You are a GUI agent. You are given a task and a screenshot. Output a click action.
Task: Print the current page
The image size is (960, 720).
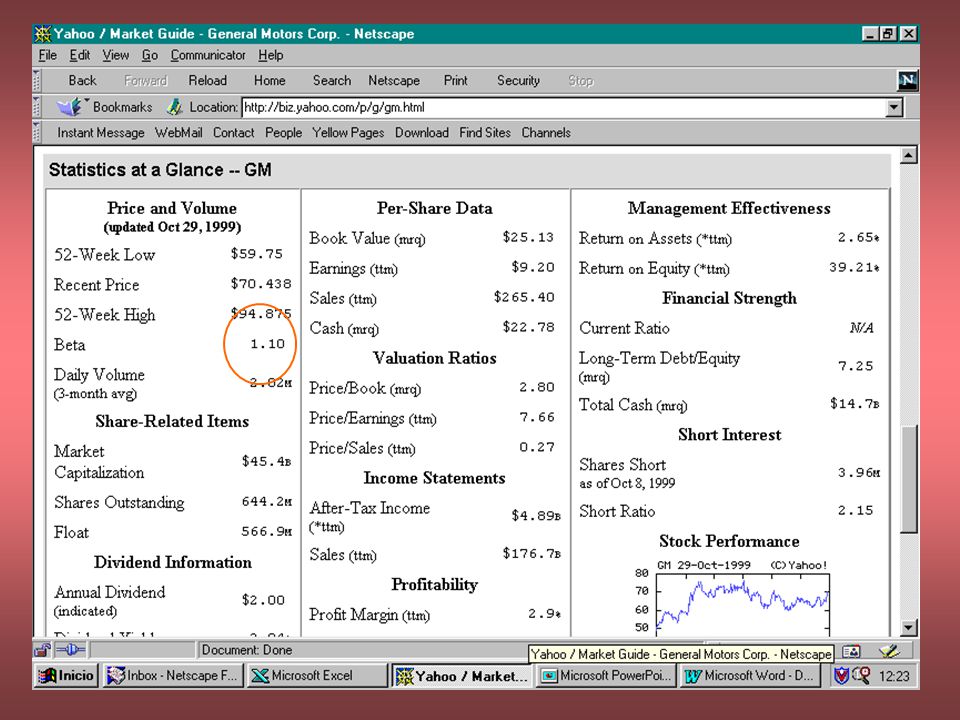456,80
